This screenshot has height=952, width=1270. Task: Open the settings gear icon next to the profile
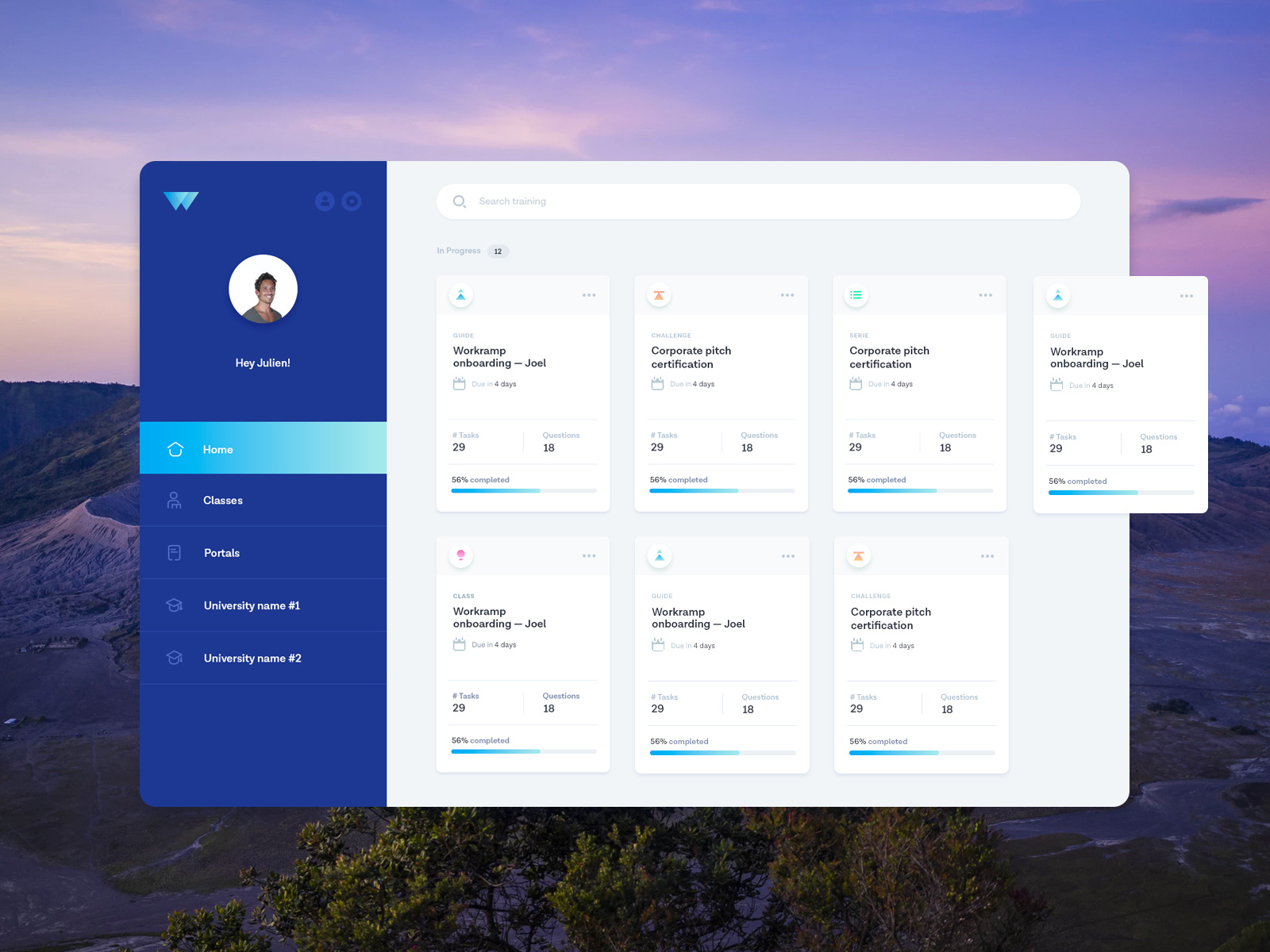point(352,201)
